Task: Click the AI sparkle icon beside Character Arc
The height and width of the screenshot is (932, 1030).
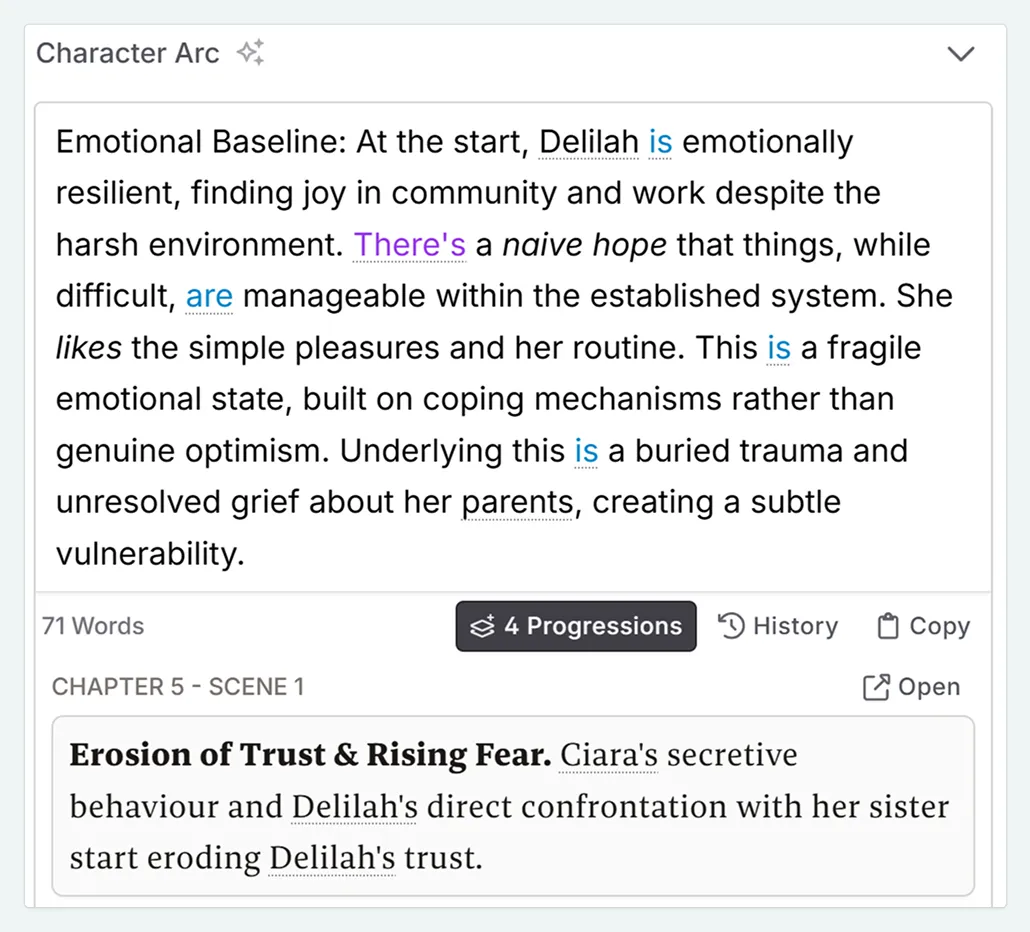Action: coord(250,53)
